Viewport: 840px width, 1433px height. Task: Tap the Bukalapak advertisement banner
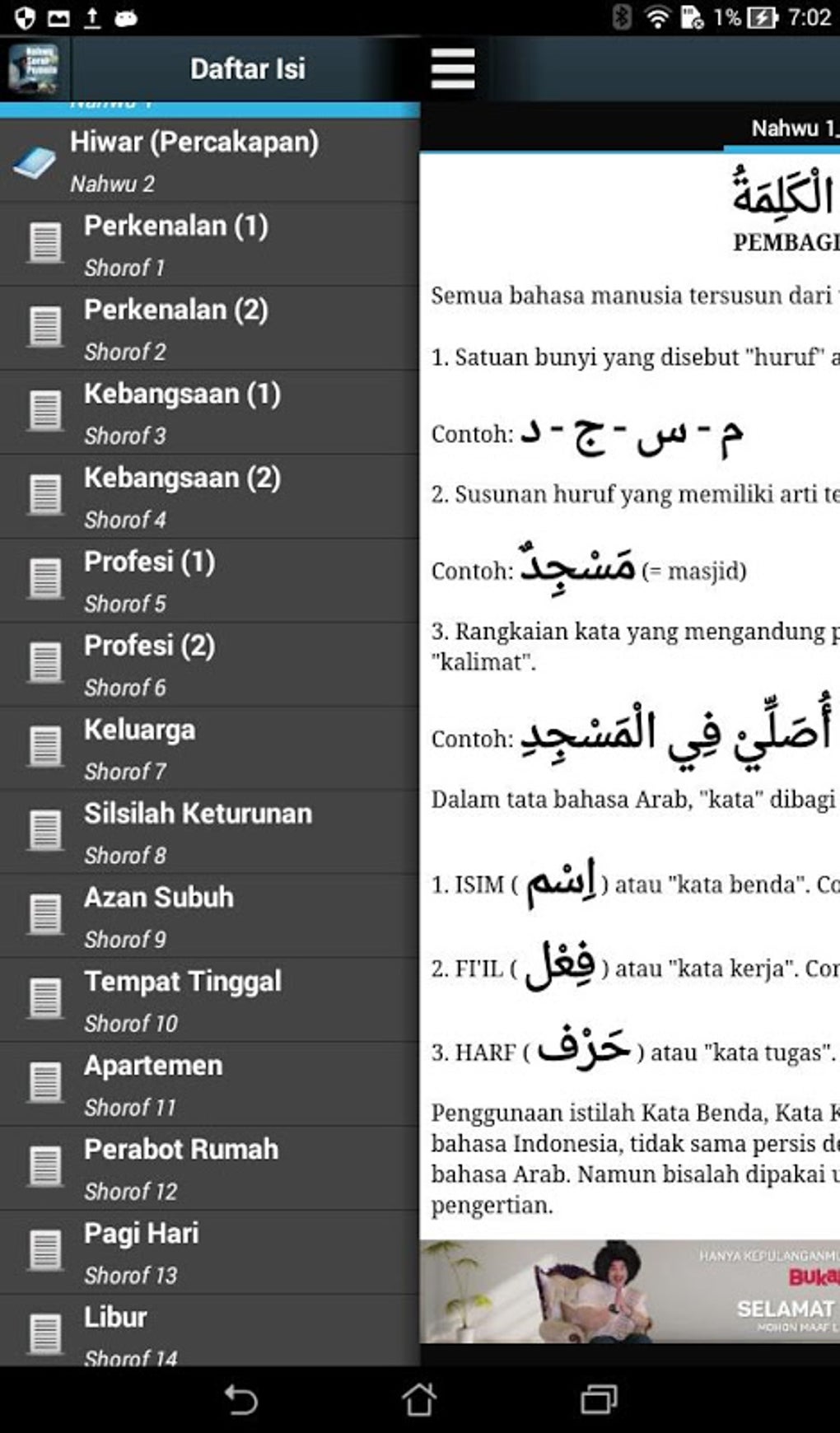pos(630,1291)
